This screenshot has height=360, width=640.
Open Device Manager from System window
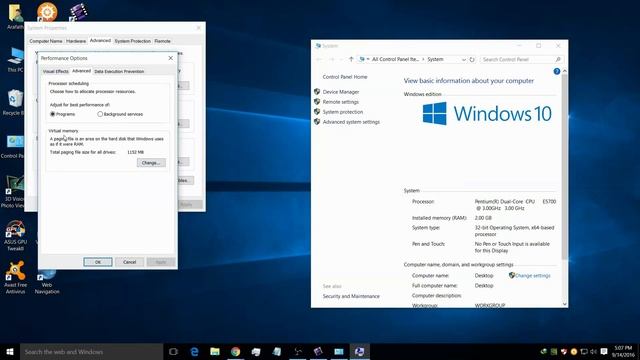point(341,92)
